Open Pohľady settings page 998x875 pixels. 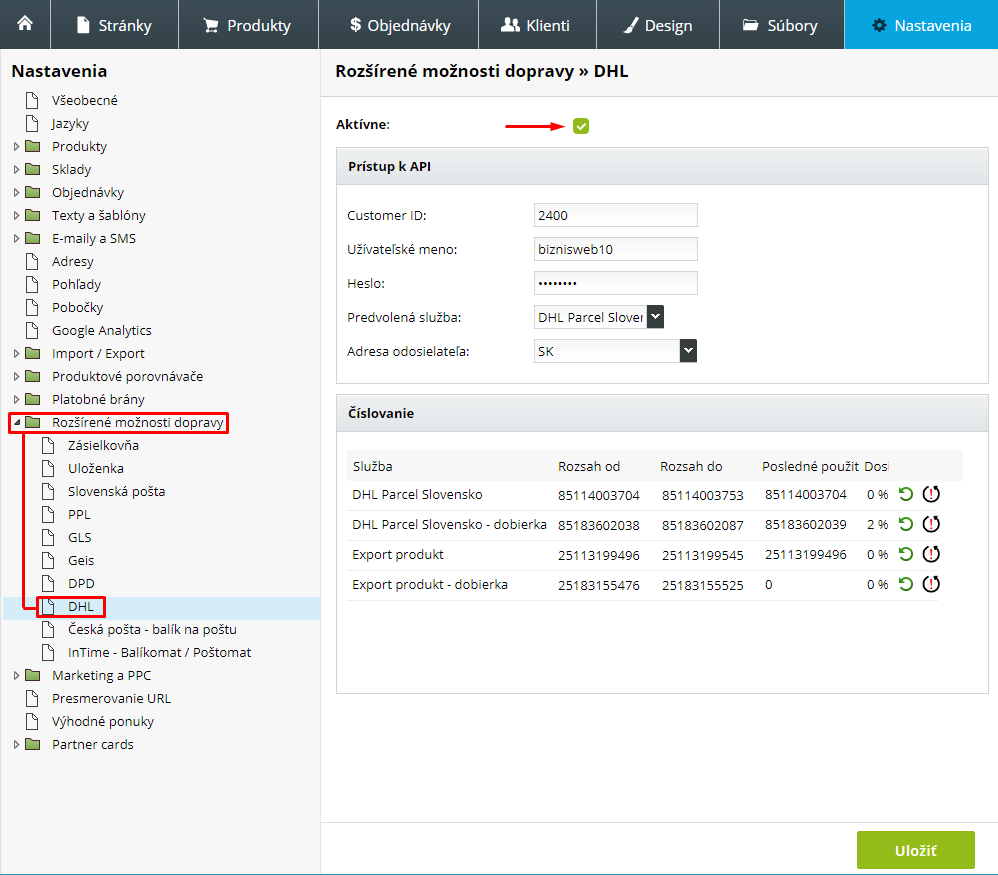(76, 284)
